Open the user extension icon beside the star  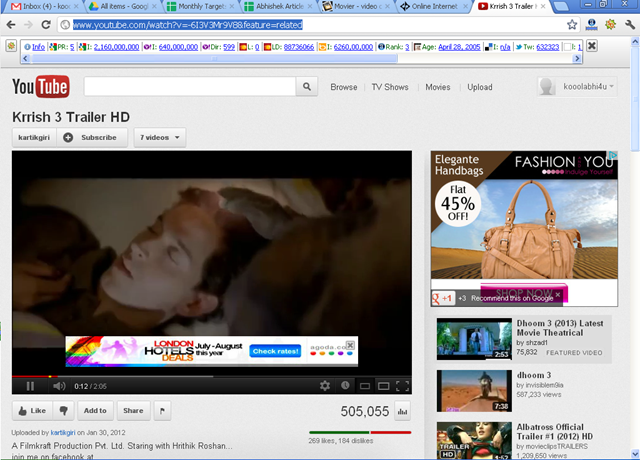pos(591,25)
